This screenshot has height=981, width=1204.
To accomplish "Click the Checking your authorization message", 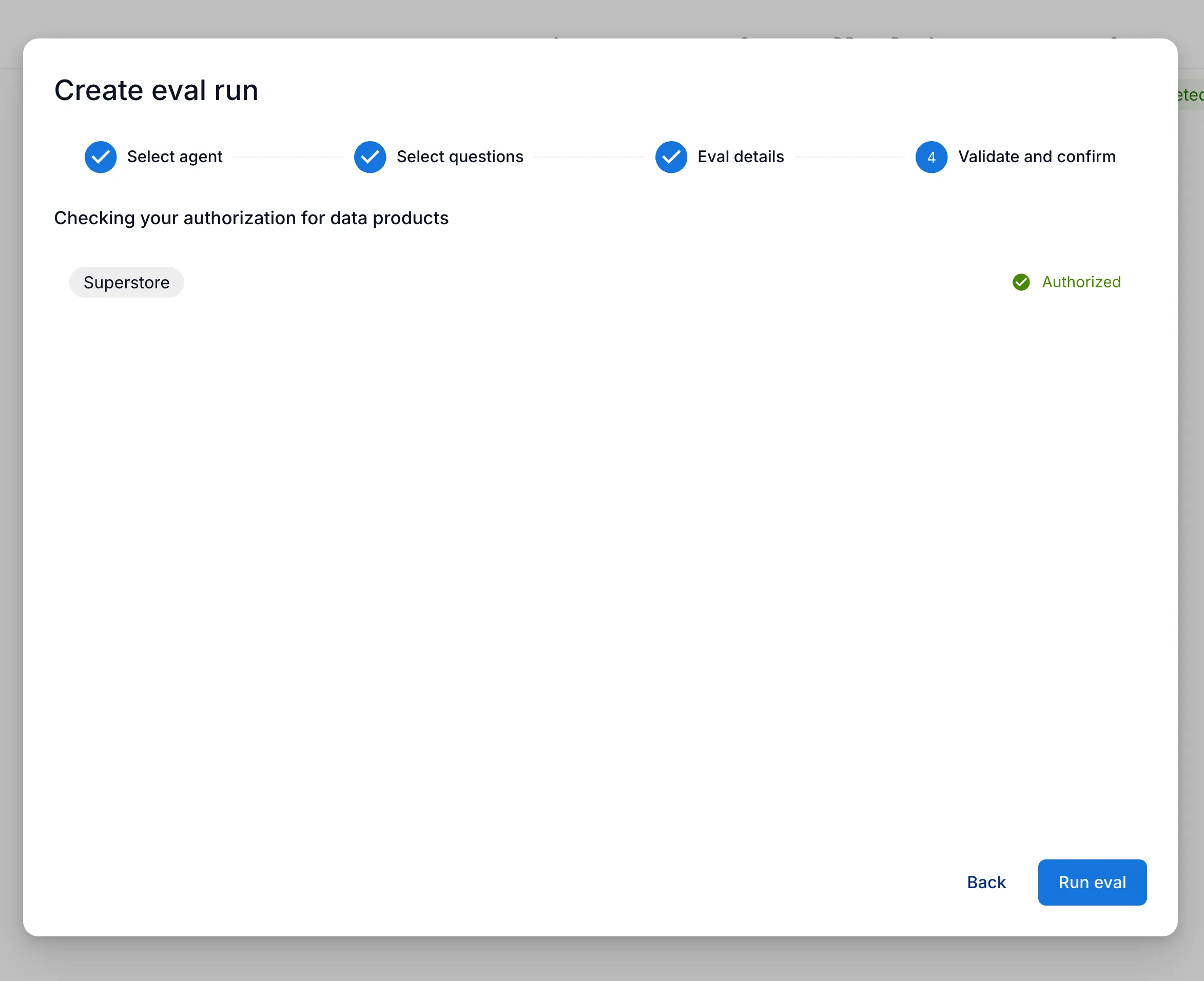I will coord(251,218).
